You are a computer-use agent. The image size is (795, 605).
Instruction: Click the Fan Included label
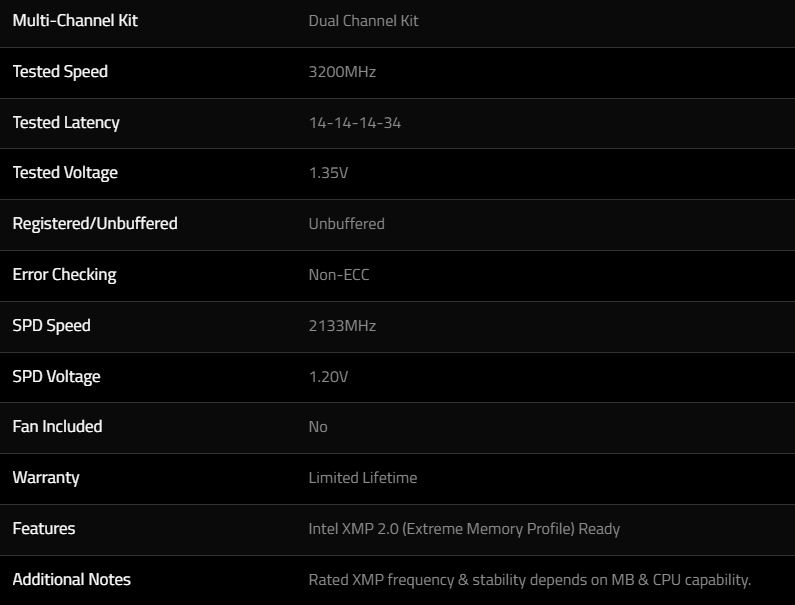point(57,427)
